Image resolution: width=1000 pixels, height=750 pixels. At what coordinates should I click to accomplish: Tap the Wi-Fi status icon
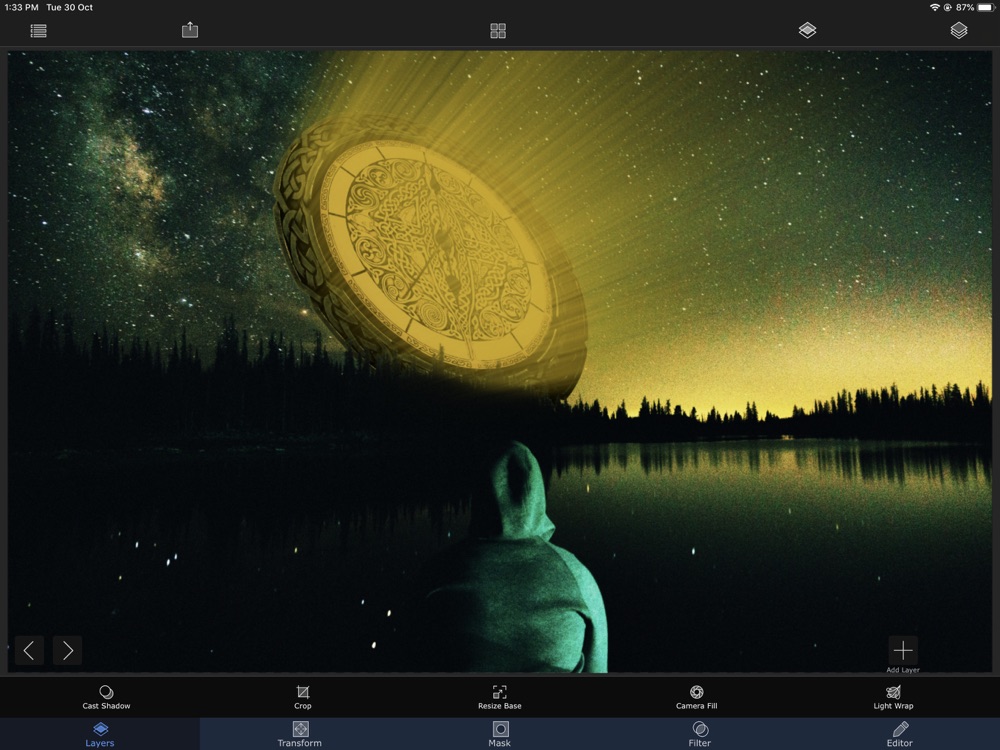tap(935, 8)
